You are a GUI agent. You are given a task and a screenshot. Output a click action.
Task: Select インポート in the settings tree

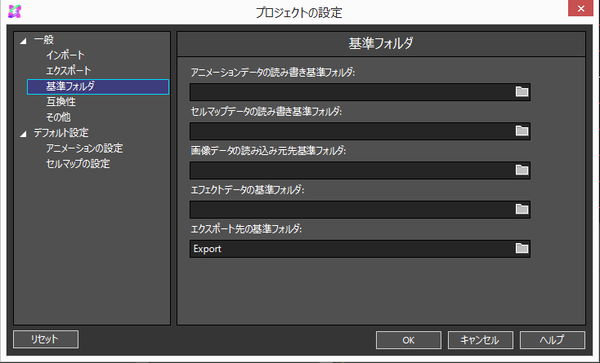coord(65,55)
